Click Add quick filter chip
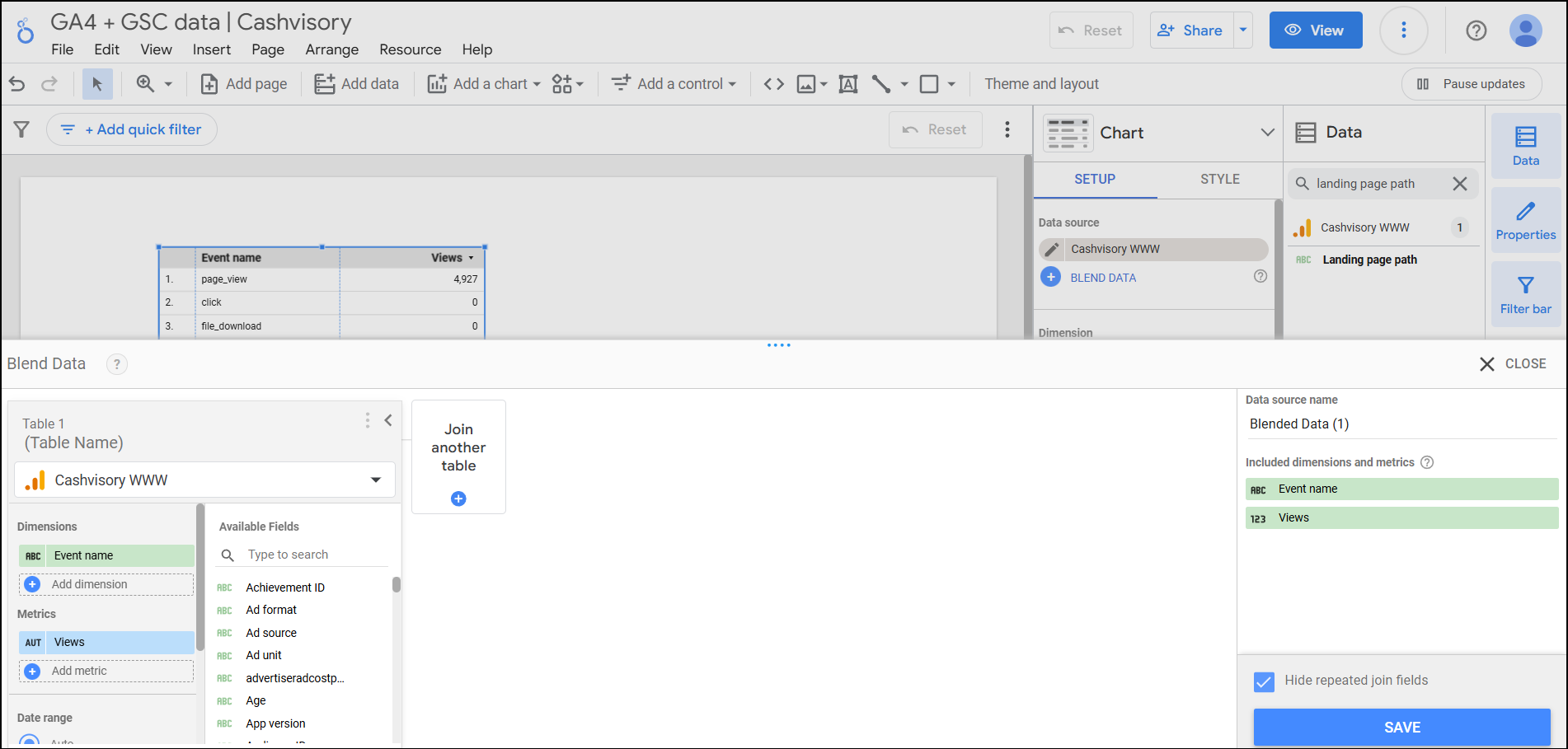 coord(132,129)
